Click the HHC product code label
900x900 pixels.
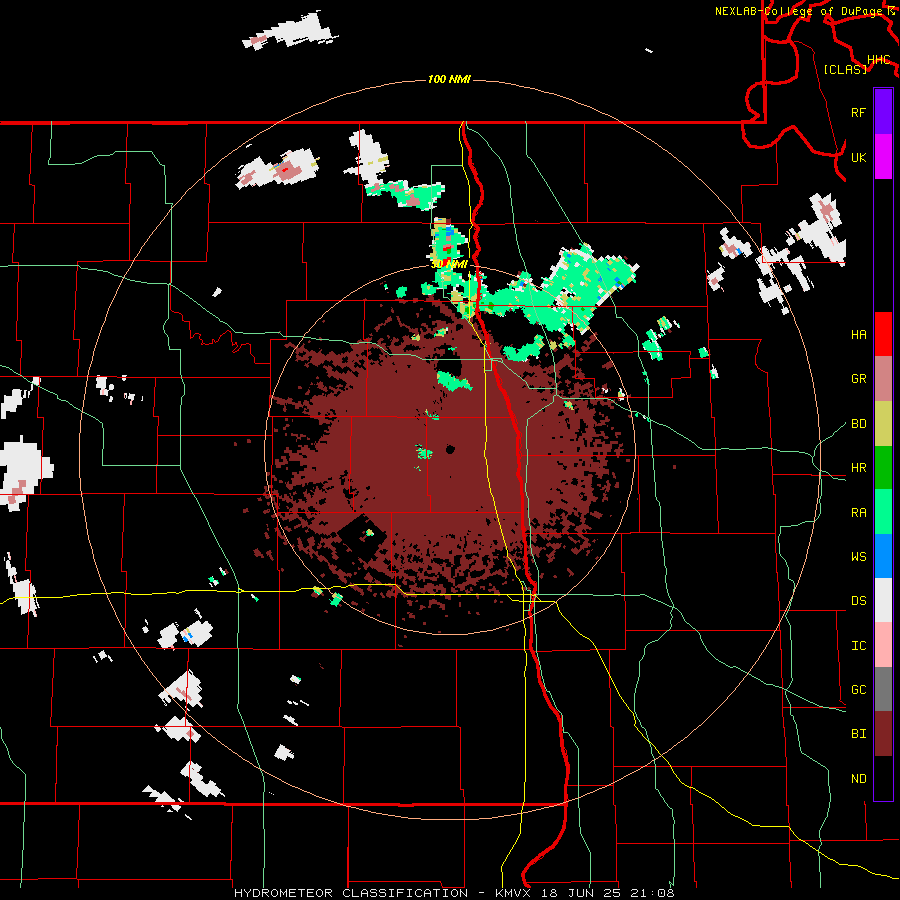click(x=878, y=60)
